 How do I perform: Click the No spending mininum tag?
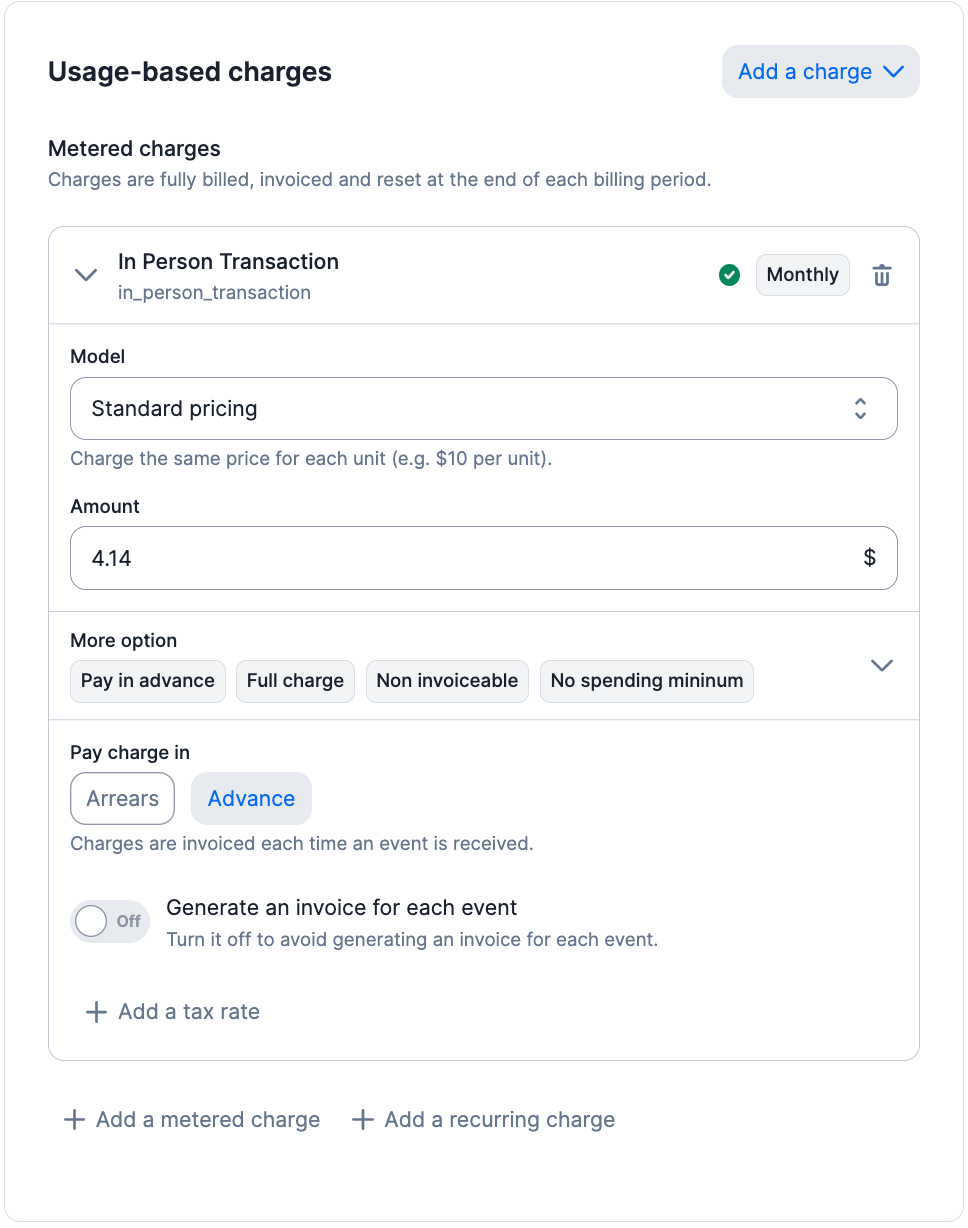tap(646, 681)
